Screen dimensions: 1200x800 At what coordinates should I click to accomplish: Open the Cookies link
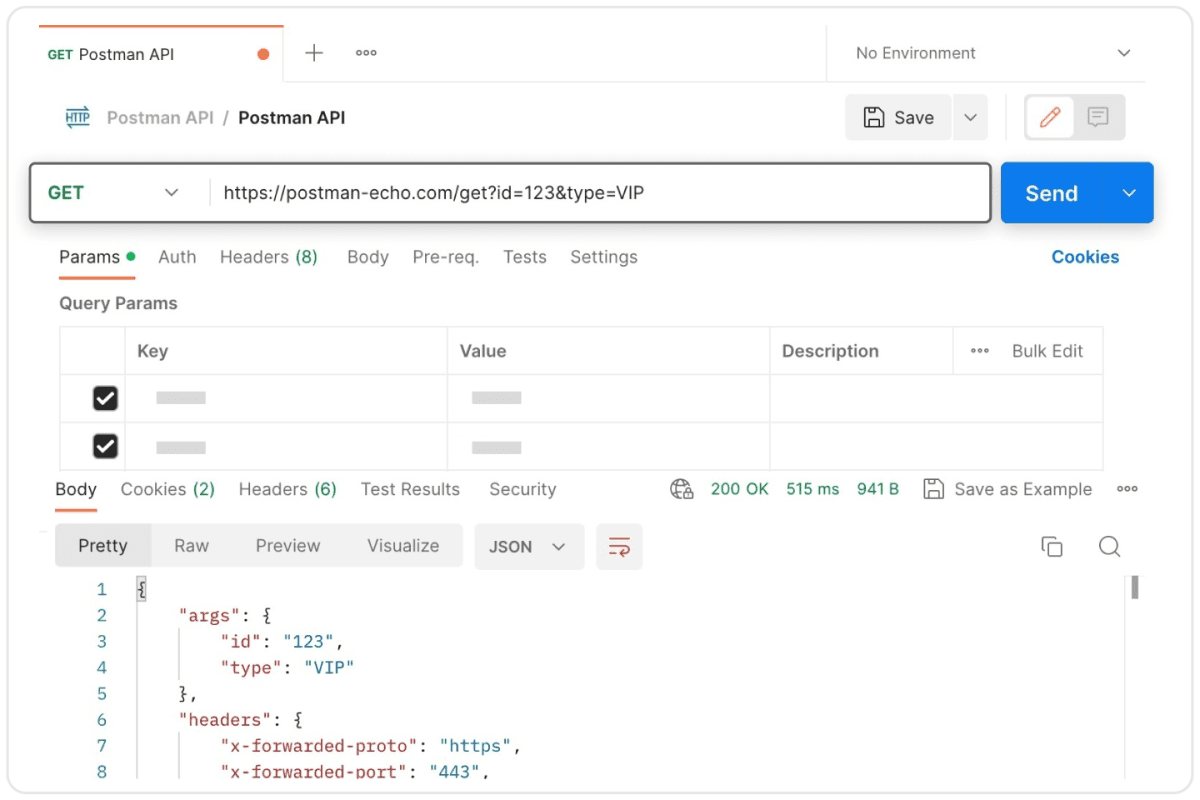(1085, 257)
